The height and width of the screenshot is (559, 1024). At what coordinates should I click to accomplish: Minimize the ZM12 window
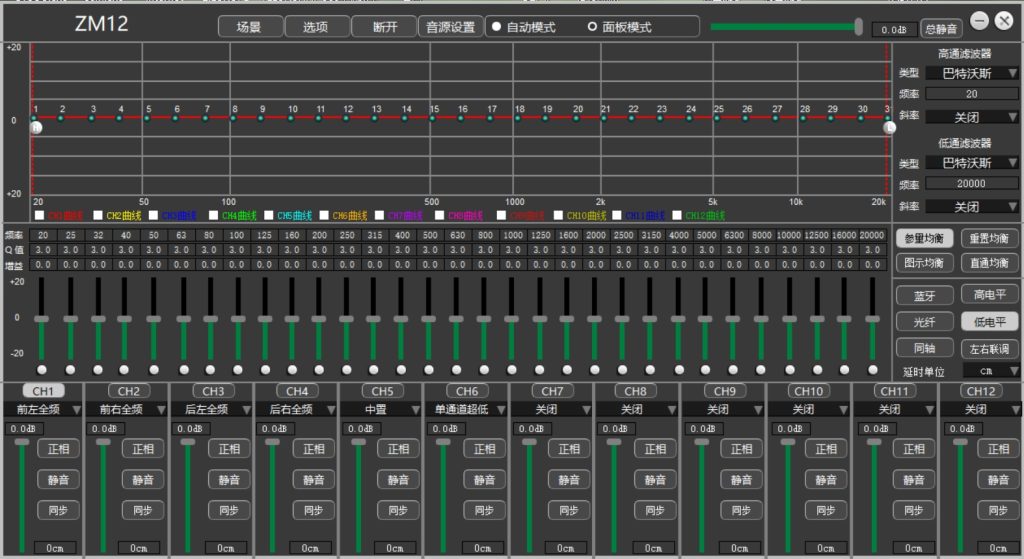(x=979, y=21)
